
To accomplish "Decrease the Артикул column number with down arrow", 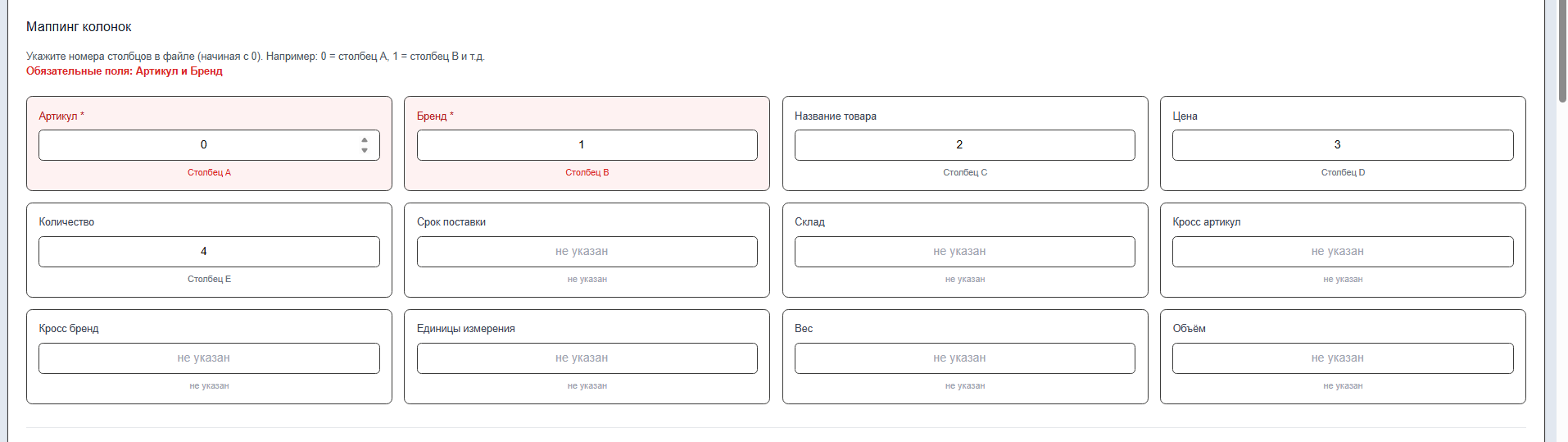I will [365, 150].
